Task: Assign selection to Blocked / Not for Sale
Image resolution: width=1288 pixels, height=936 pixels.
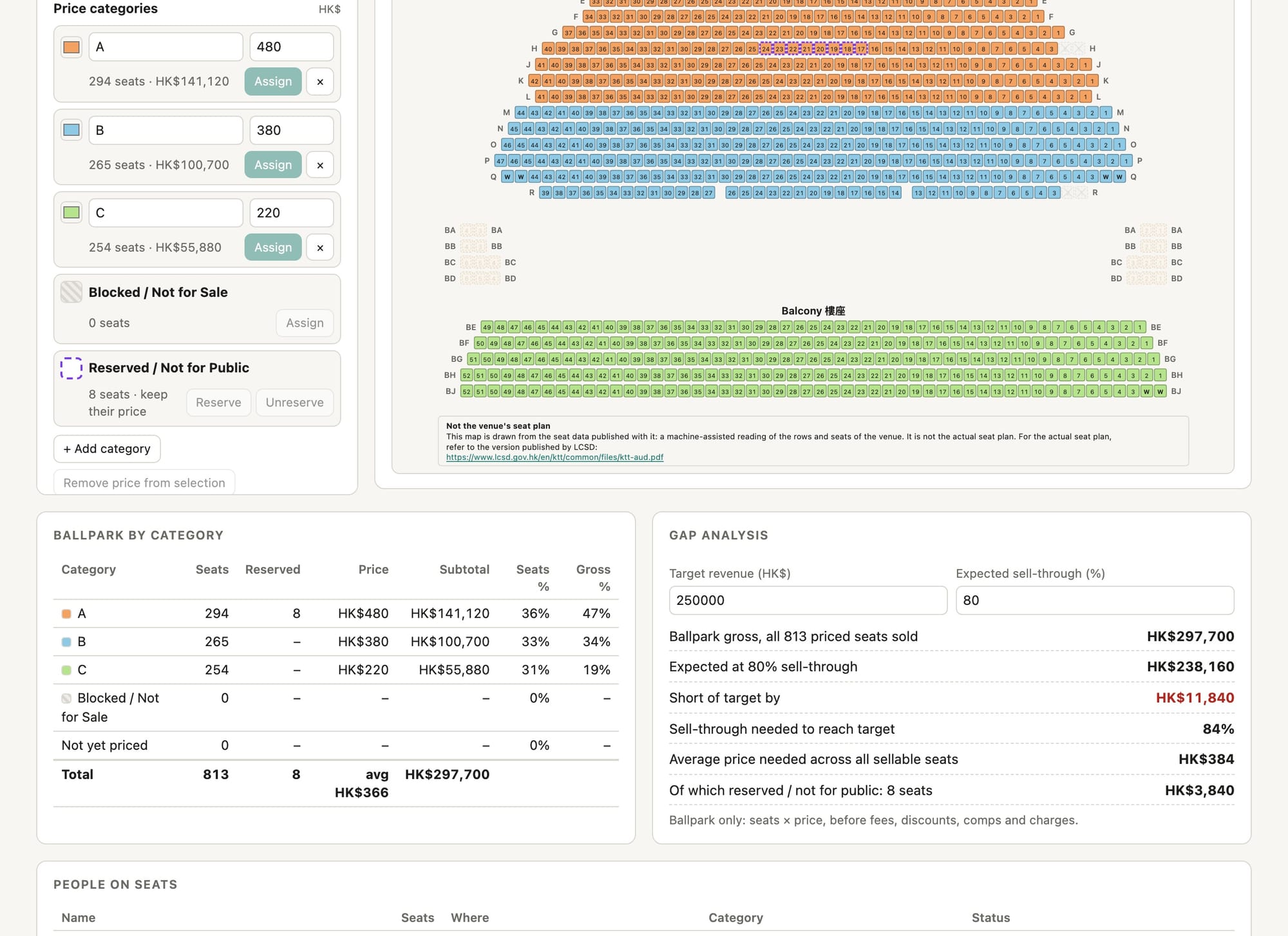Action: click(x=305, y=323)
